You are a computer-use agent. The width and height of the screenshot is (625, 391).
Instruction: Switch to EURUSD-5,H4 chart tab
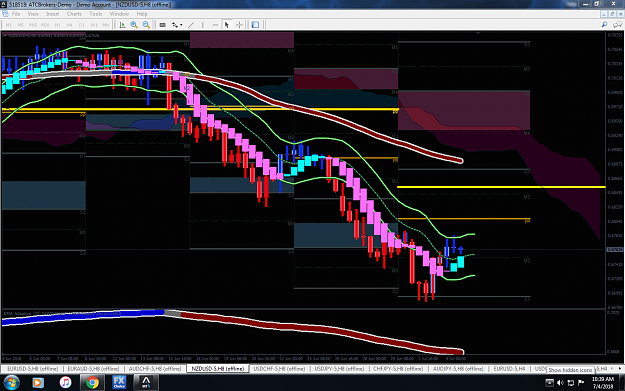pos(509,369)
